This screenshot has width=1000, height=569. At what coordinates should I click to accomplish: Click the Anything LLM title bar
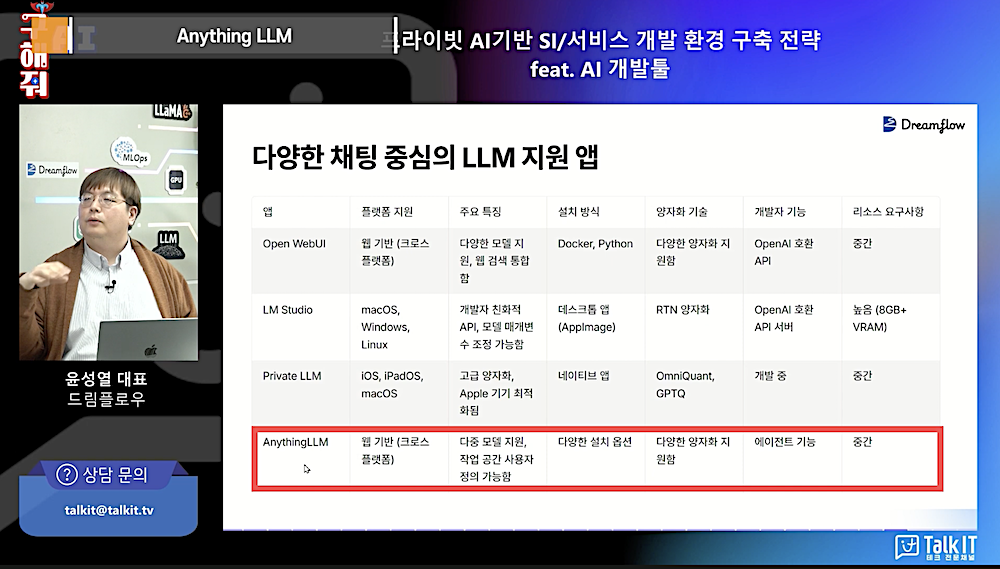coord(234,36)
